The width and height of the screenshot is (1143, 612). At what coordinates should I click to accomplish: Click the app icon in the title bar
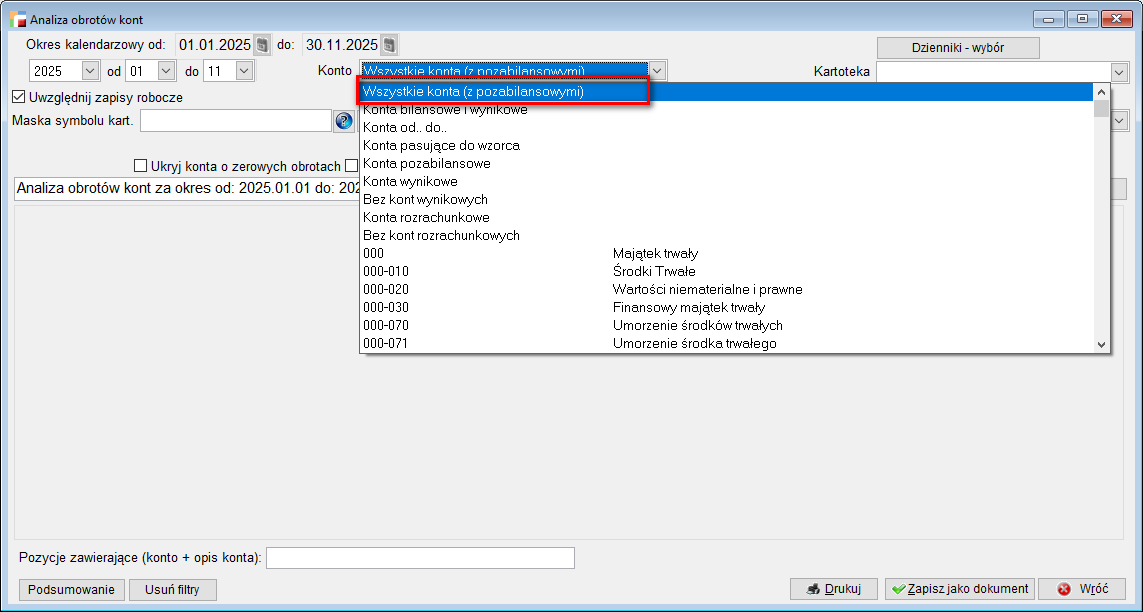coord(18,19)
